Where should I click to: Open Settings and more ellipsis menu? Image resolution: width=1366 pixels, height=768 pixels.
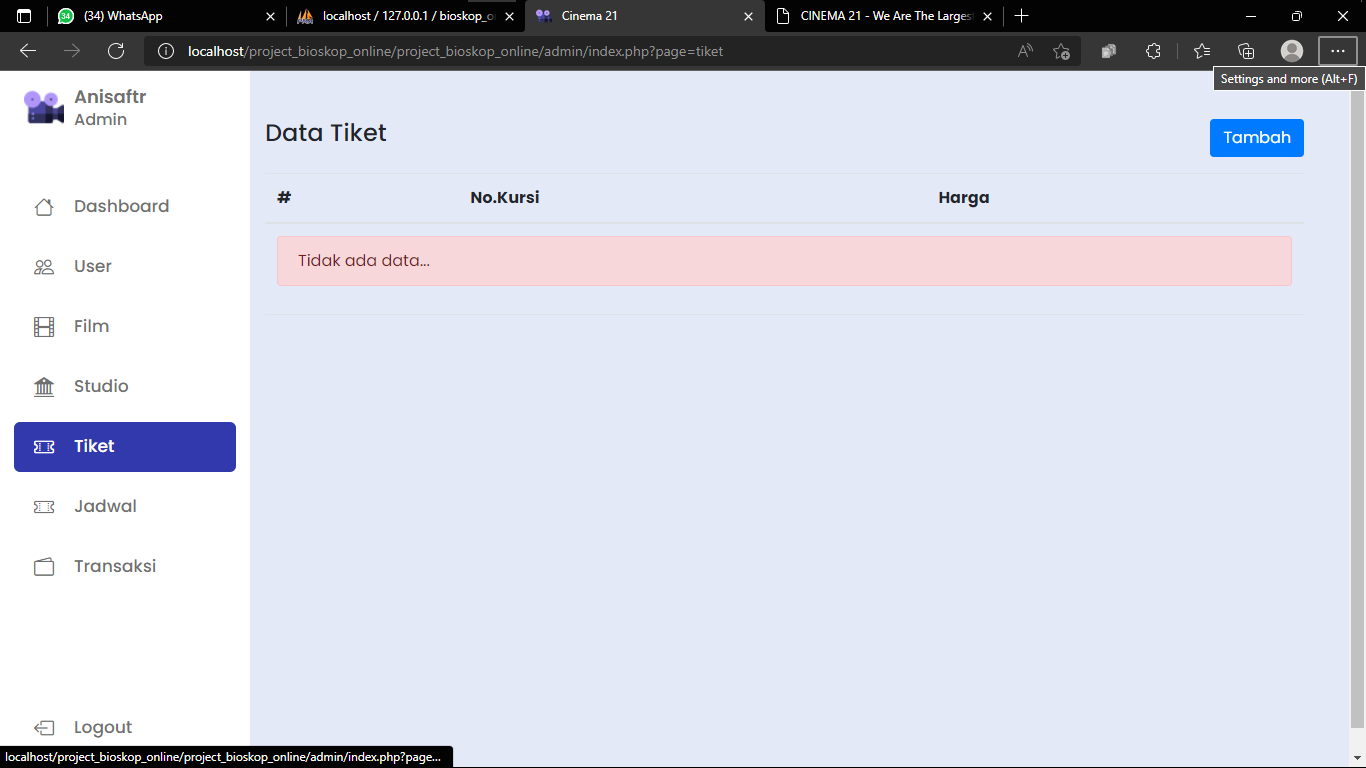1338,51
